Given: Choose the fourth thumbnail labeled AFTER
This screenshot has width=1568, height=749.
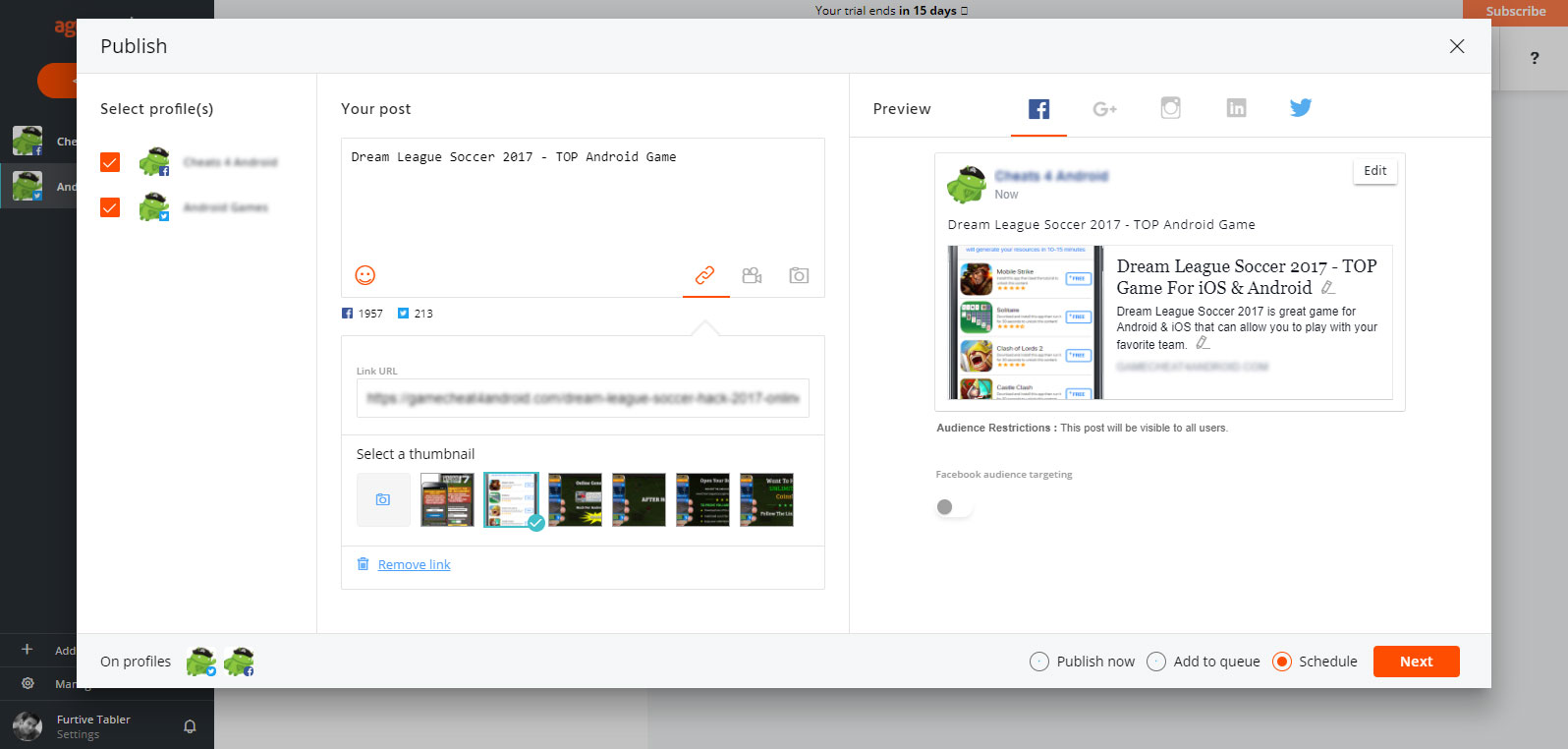Looking at the screenshot, I should click(639, 499).
